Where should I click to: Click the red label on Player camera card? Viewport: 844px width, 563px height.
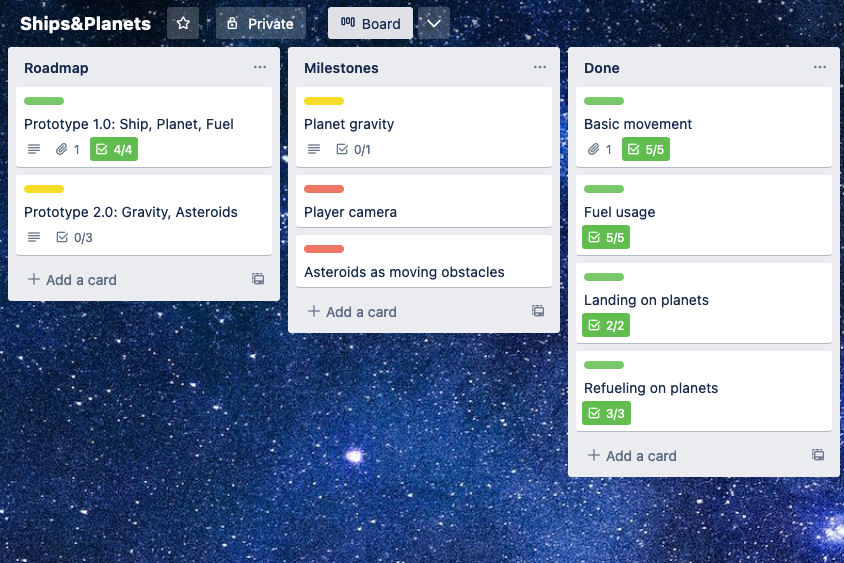[324, 189]
